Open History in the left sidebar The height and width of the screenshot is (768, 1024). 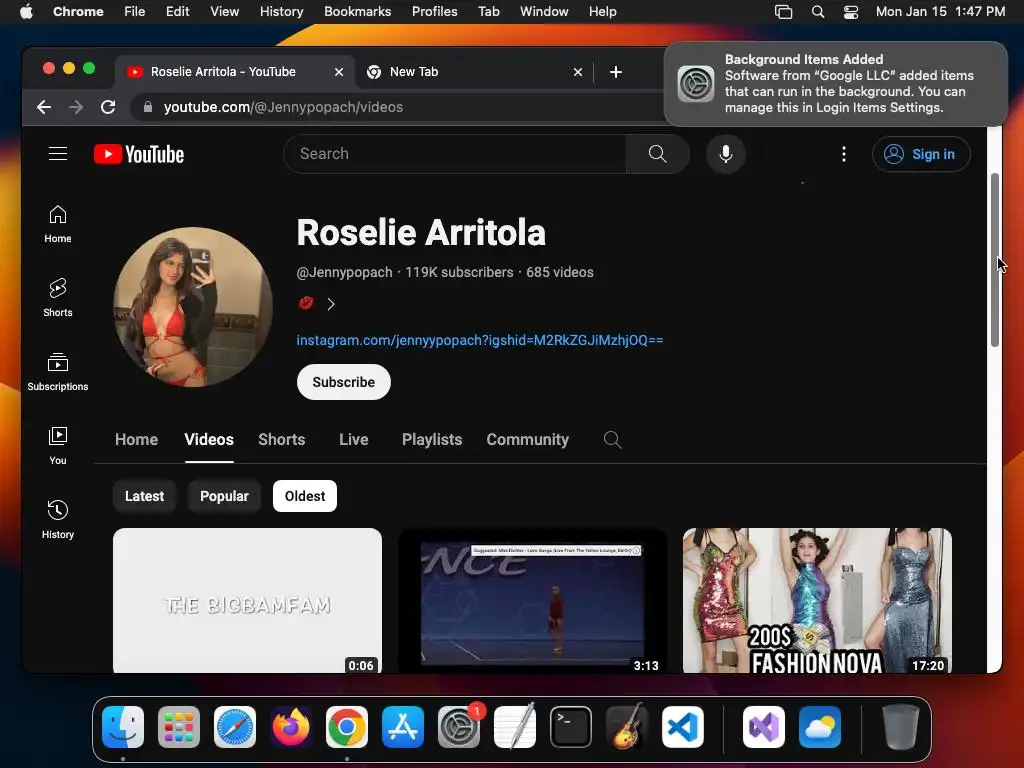coord(57,519)
